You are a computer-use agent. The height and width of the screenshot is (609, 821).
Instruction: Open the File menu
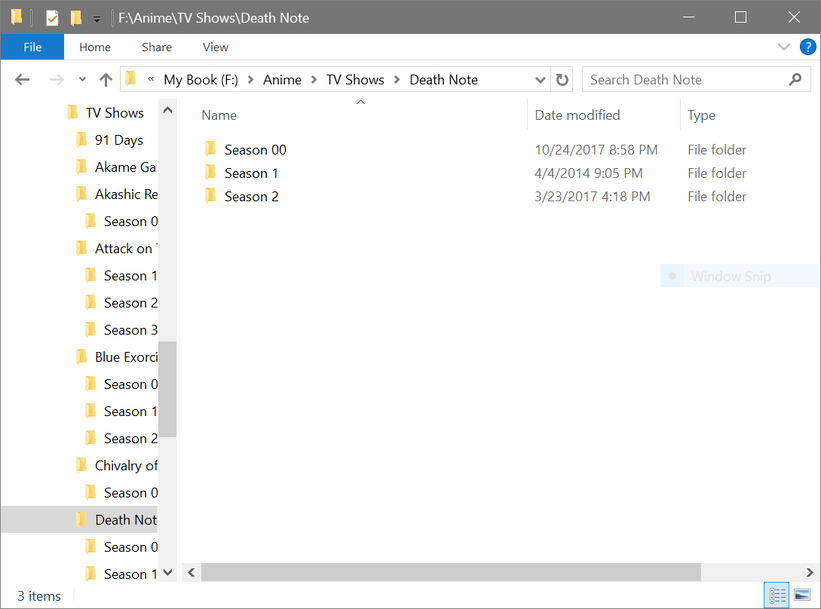point(32,47)
